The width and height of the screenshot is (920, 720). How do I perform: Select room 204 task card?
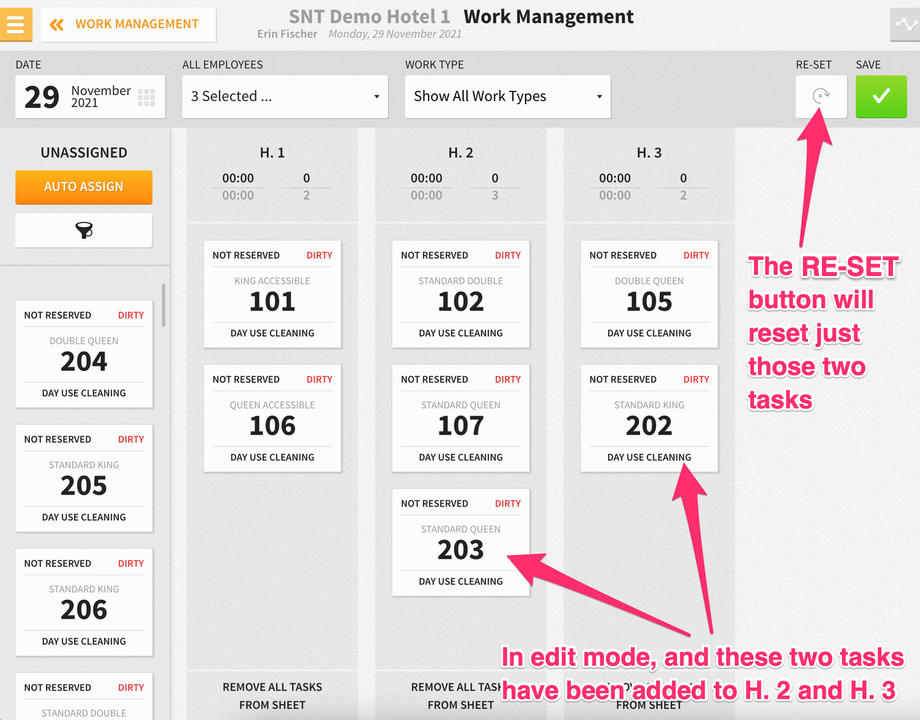[x=84, y=354]
